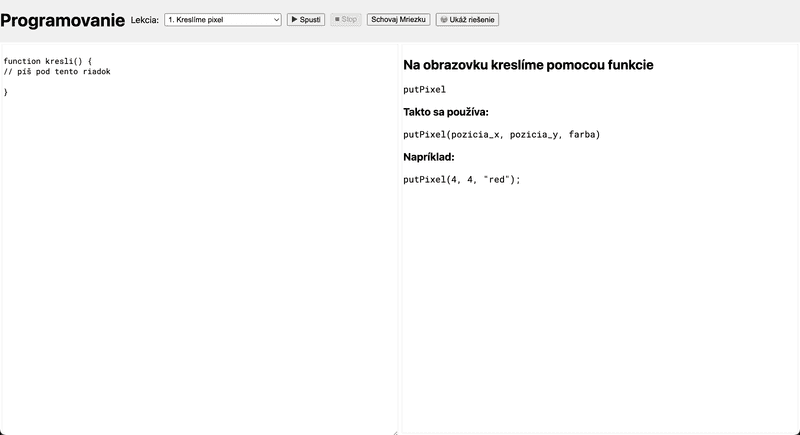The width and height of the screenshot is (800, 435).
Task: Click the eye icon on Ukáž riešenie
Action: tap(444, 19)
